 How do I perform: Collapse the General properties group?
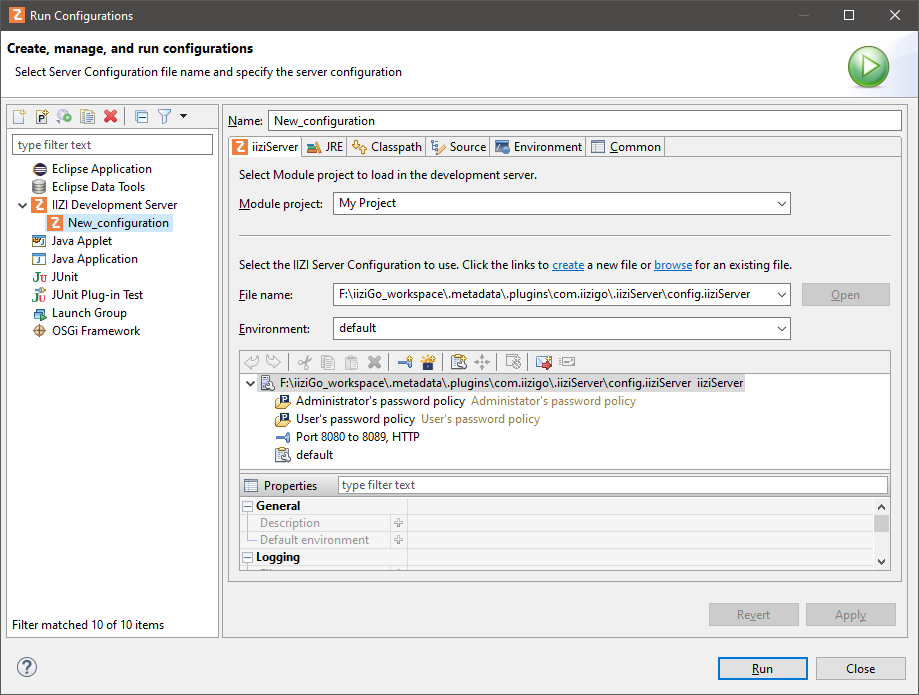[x=247, y=506]
